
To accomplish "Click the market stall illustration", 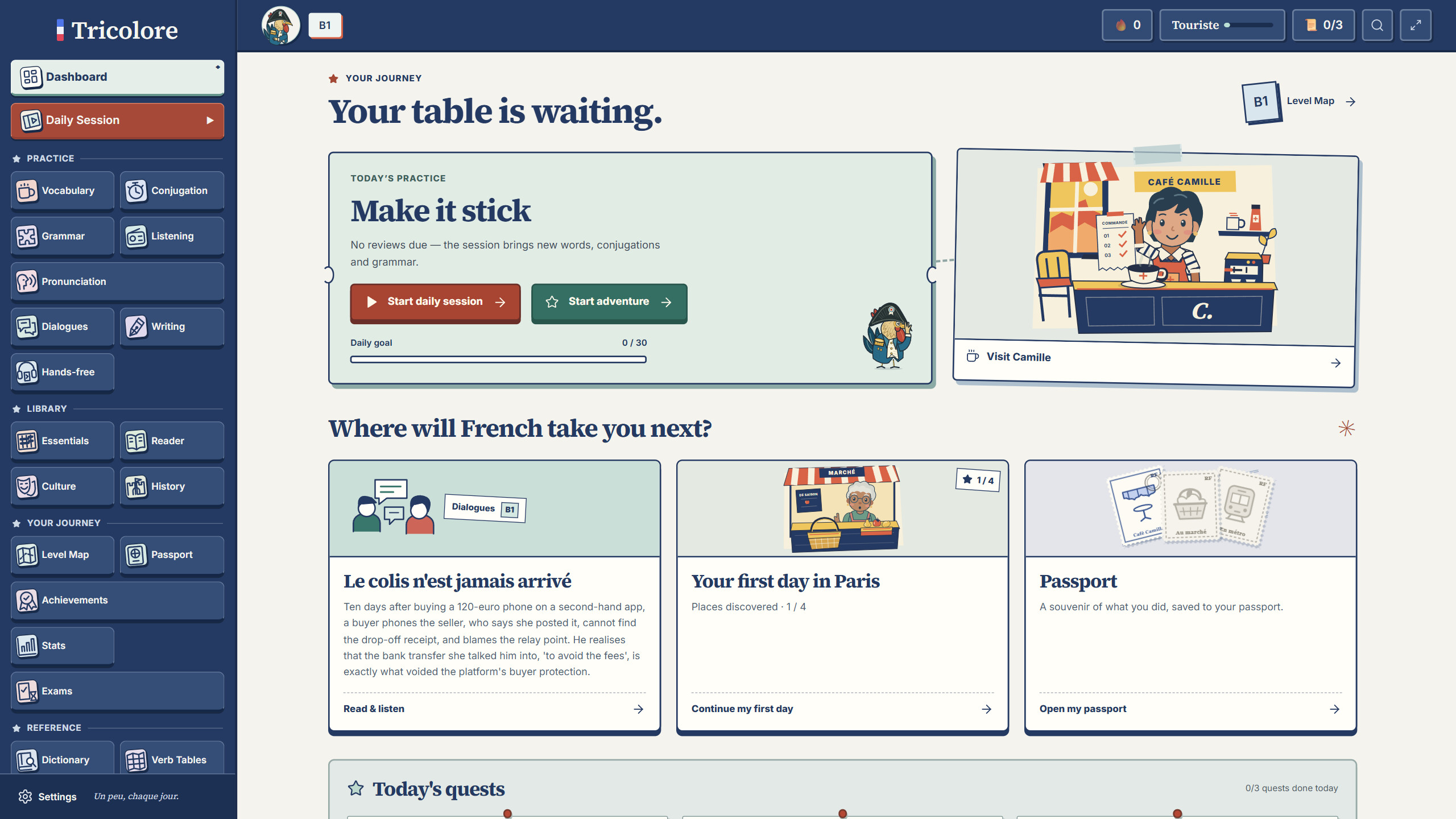I will 842,508.
